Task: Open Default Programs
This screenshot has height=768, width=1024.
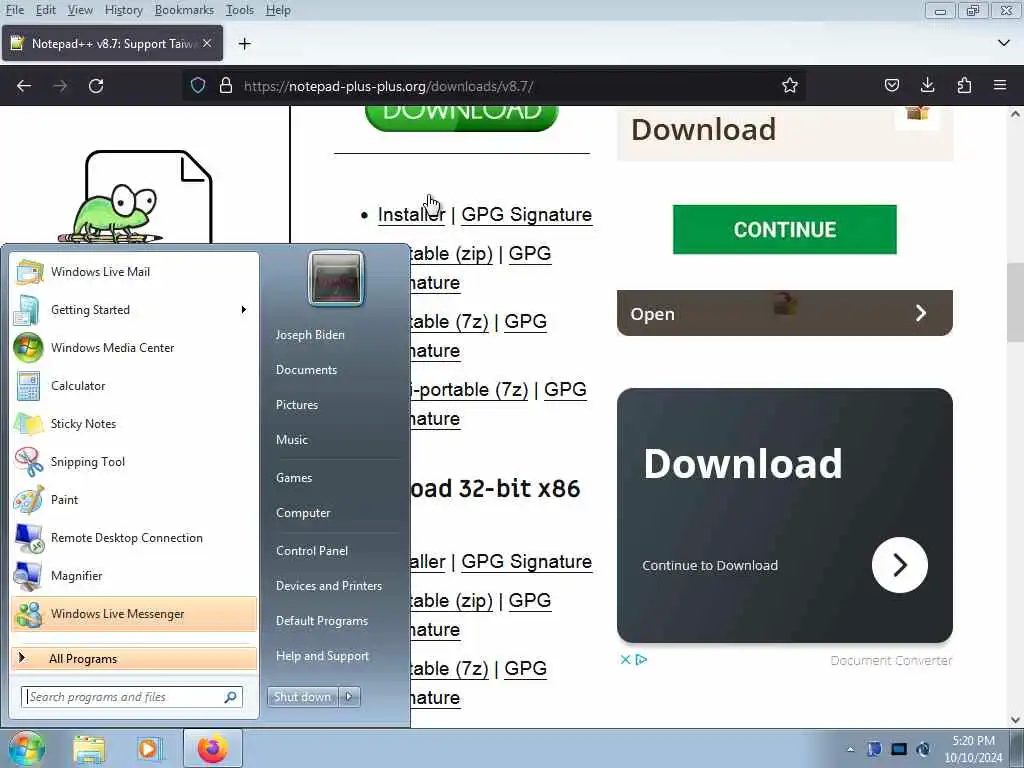Action: [x=321, y=620]
